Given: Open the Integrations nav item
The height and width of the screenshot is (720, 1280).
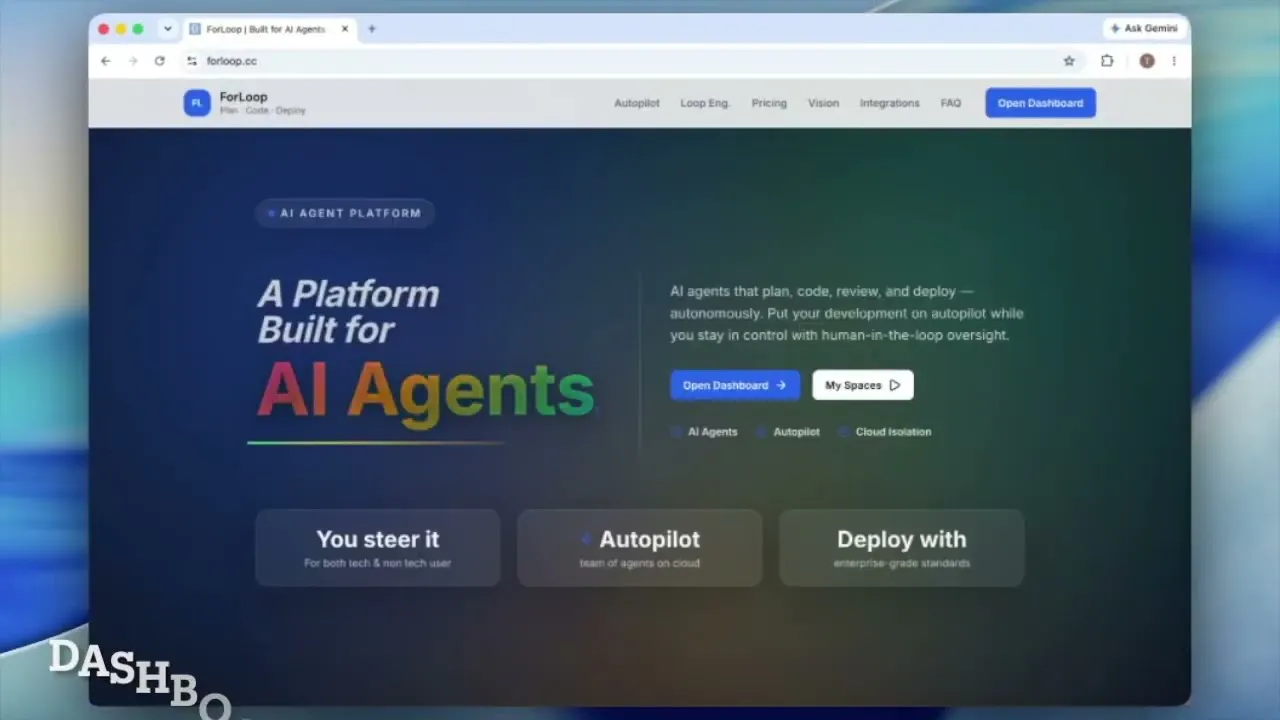Looking at the screenshot, I should pyautogui.click(x=889, y=103).
